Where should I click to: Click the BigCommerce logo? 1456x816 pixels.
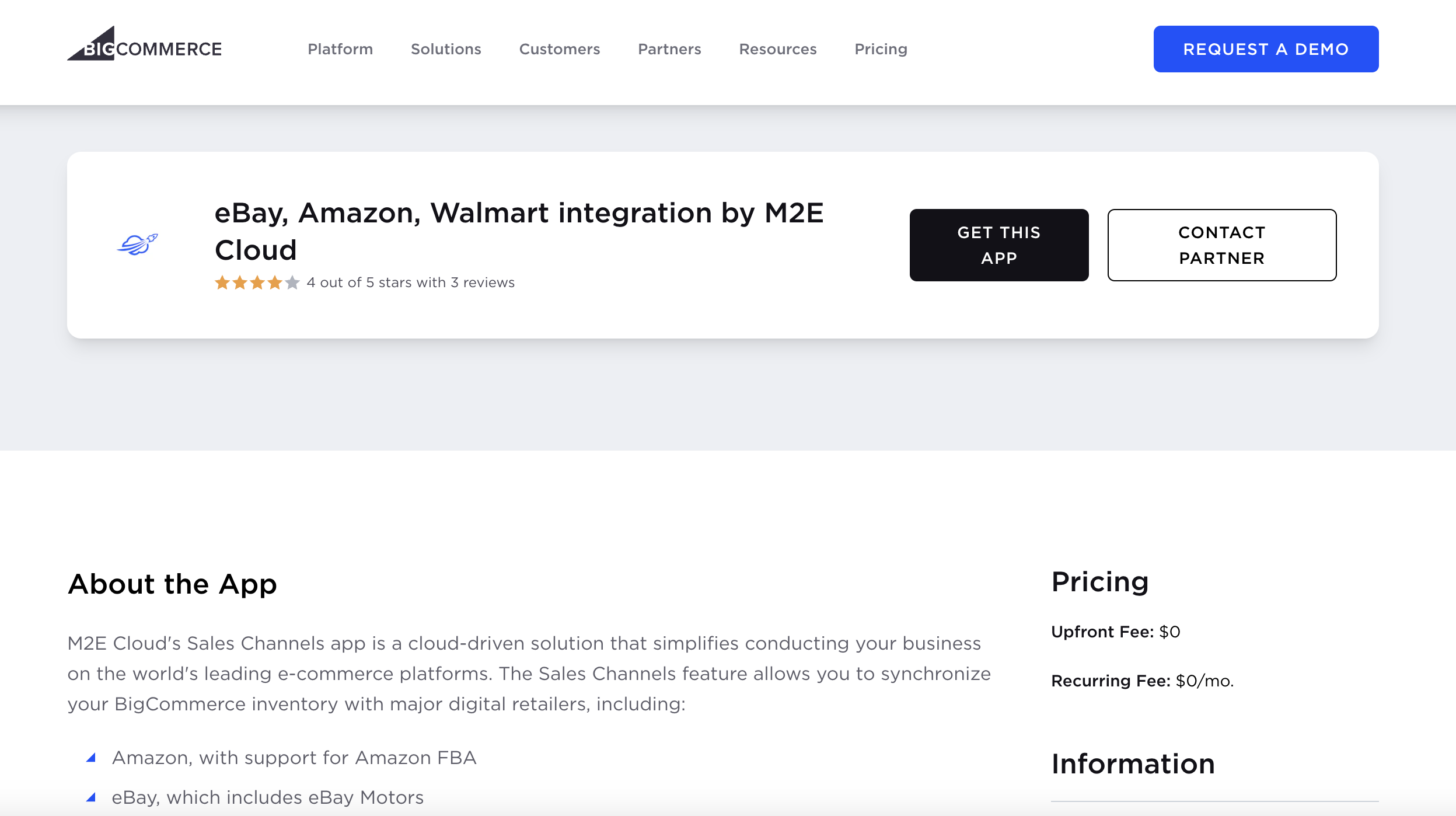[144, 45]
